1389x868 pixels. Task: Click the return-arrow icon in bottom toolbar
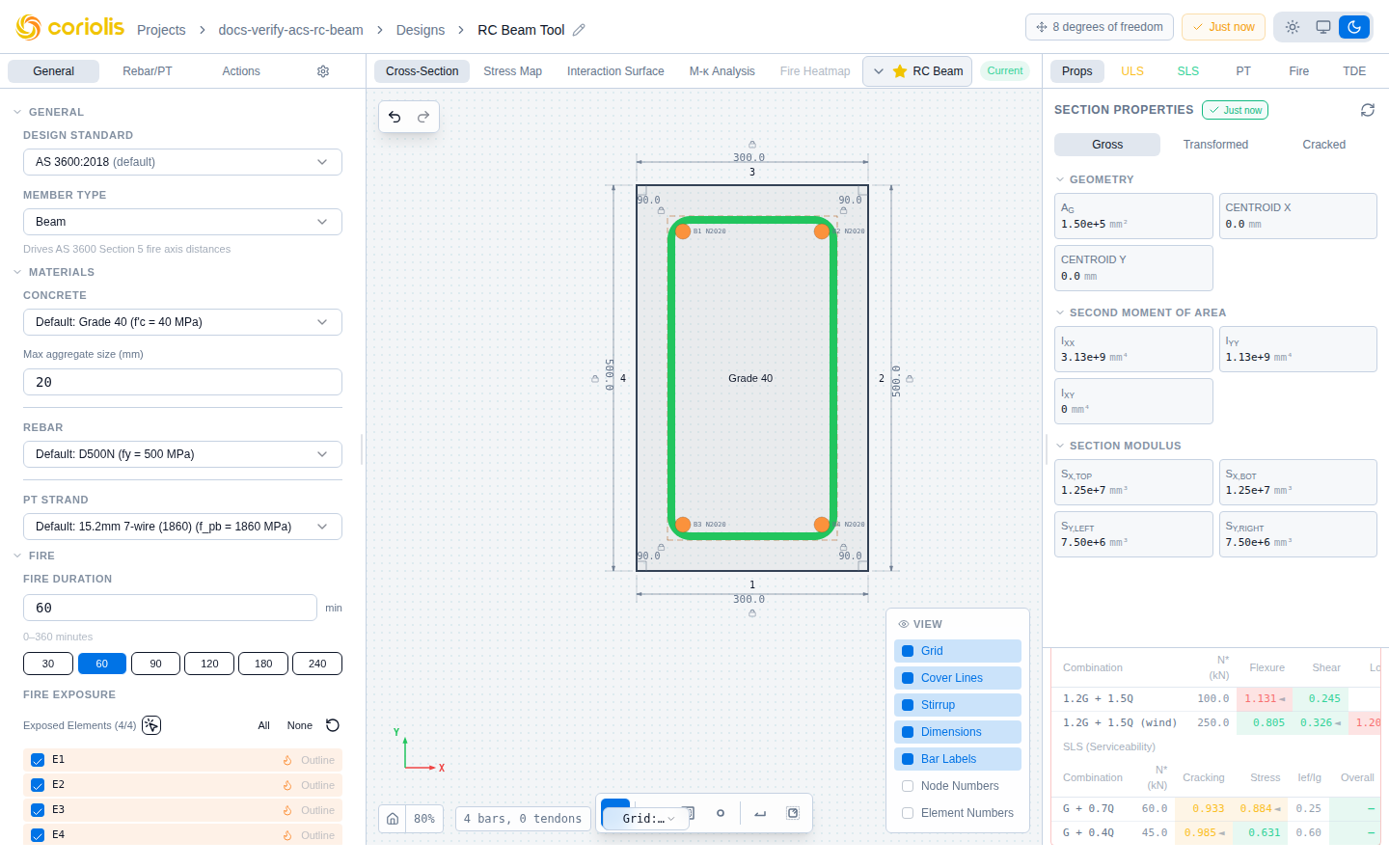760,813
